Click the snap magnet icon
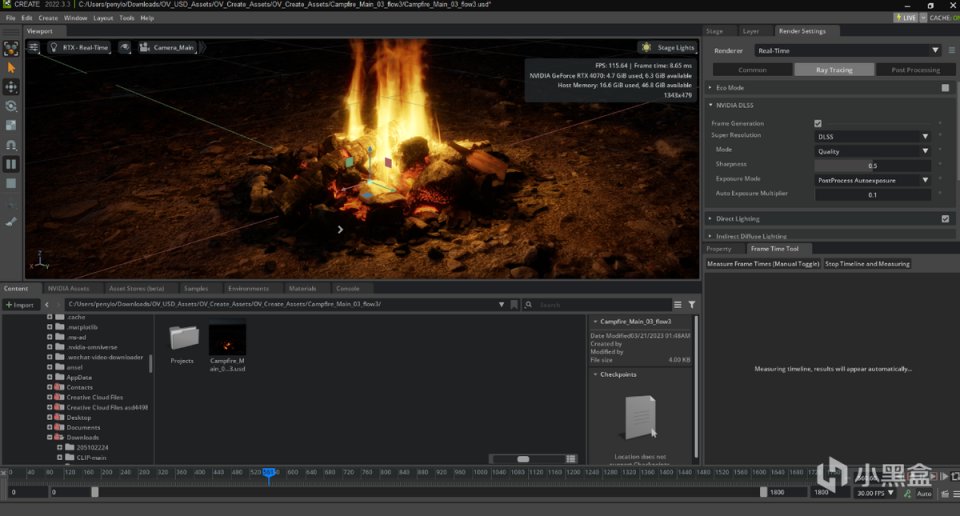 point(11,144)
